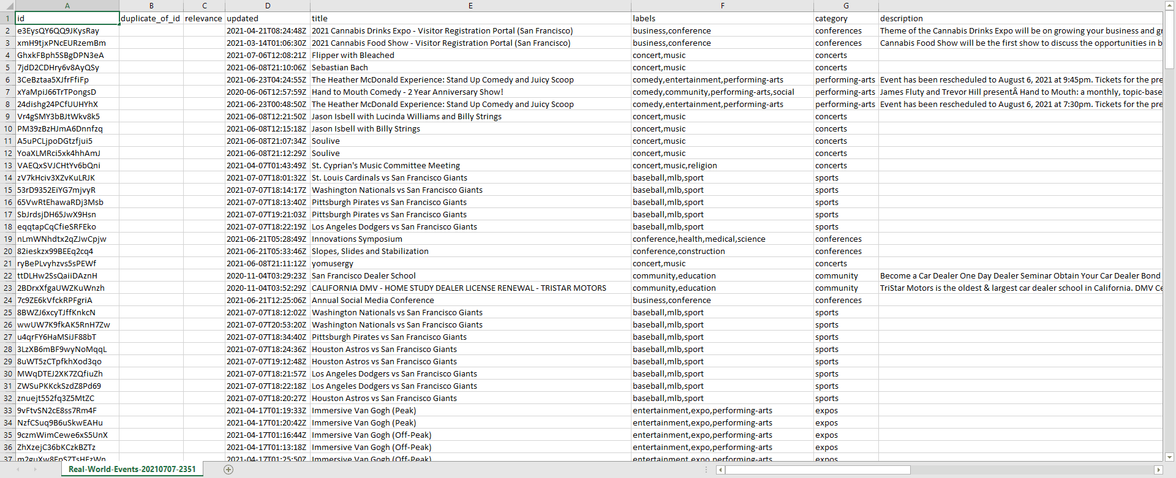Click title 'Slopes, Slides and Stabilization'
The width and height of the screenshot is (1176, 478).
tap(470, 251)
